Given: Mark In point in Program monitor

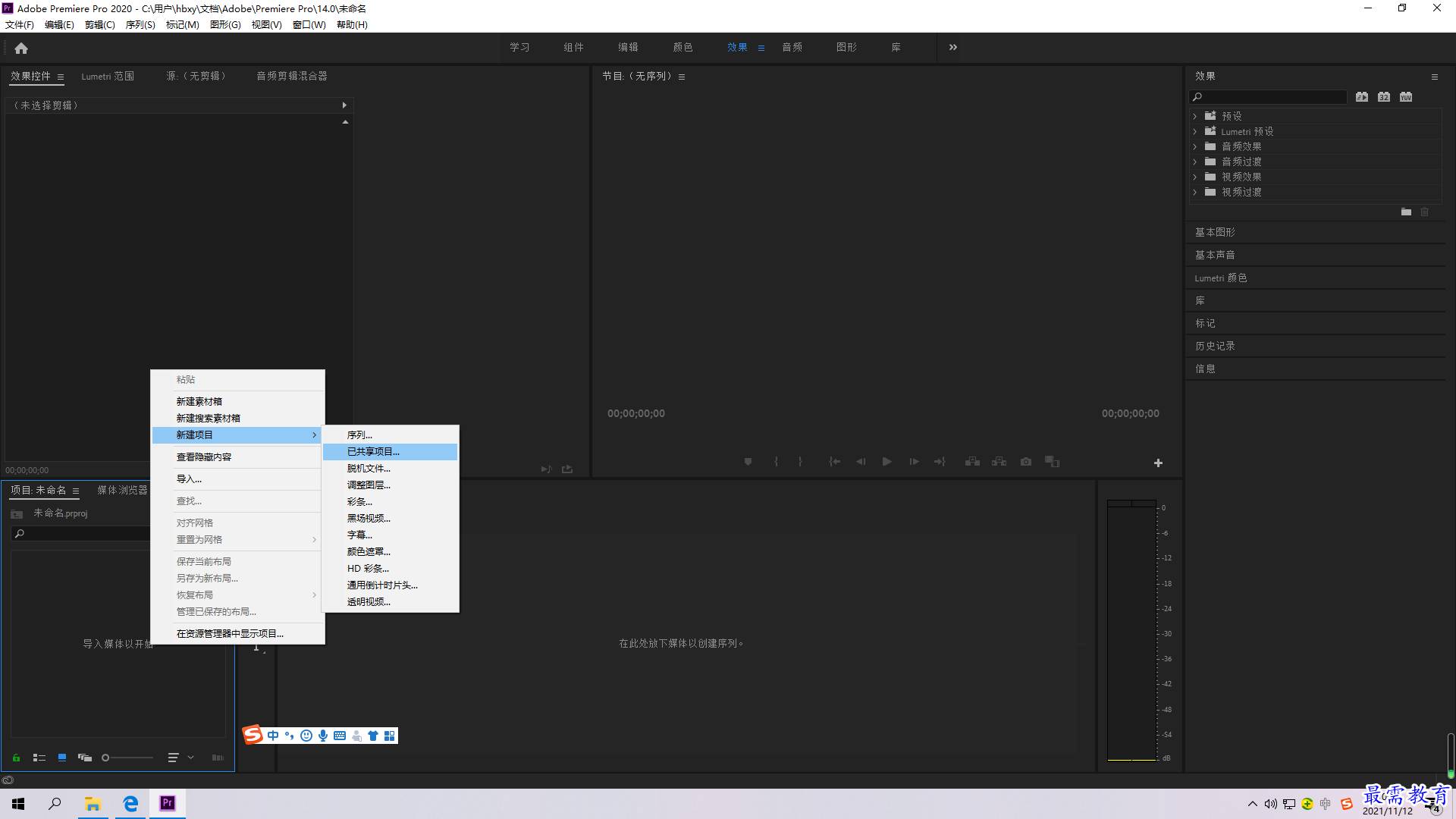Looking at the screenshot, I should (x=776, y=462).
